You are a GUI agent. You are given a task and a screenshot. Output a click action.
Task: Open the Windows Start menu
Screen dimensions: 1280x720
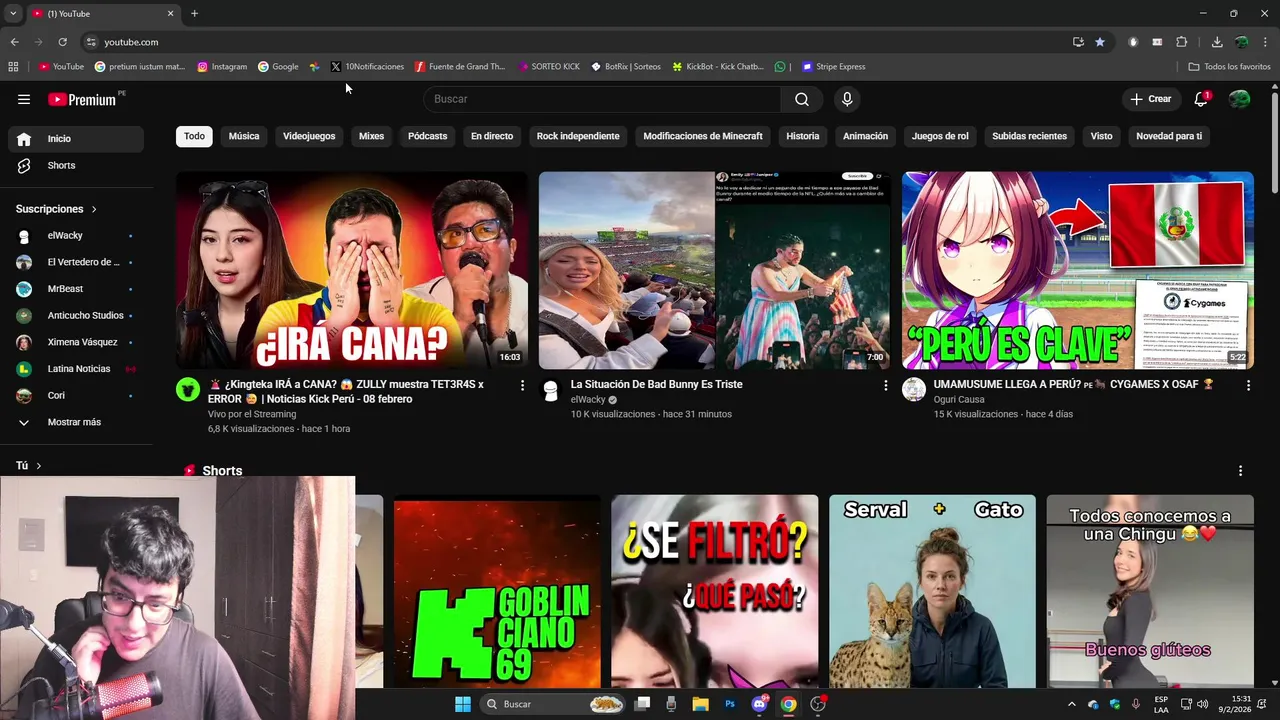coord(463,704)
